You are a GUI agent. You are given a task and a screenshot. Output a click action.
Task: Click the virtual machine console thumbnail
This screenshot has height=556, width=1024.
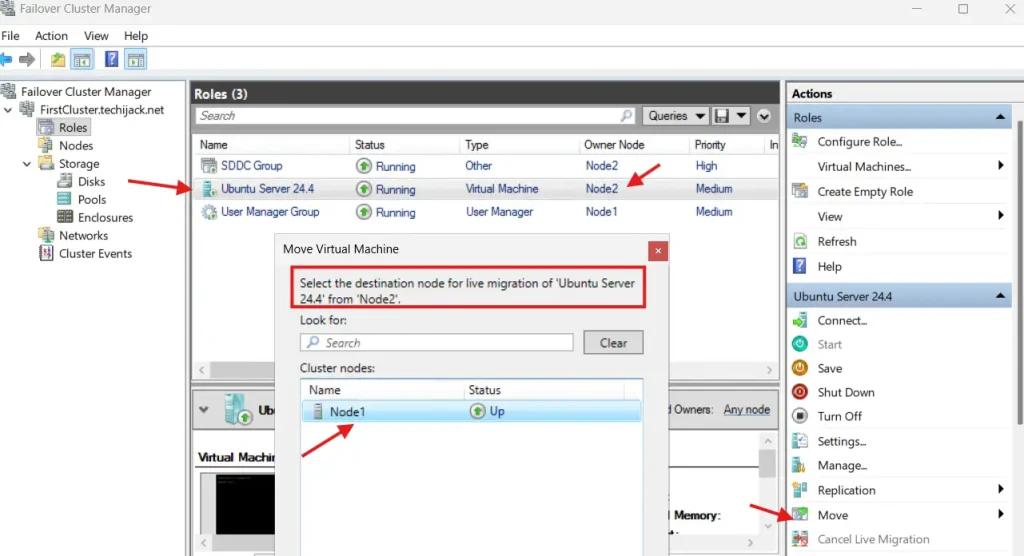(245, 504)
